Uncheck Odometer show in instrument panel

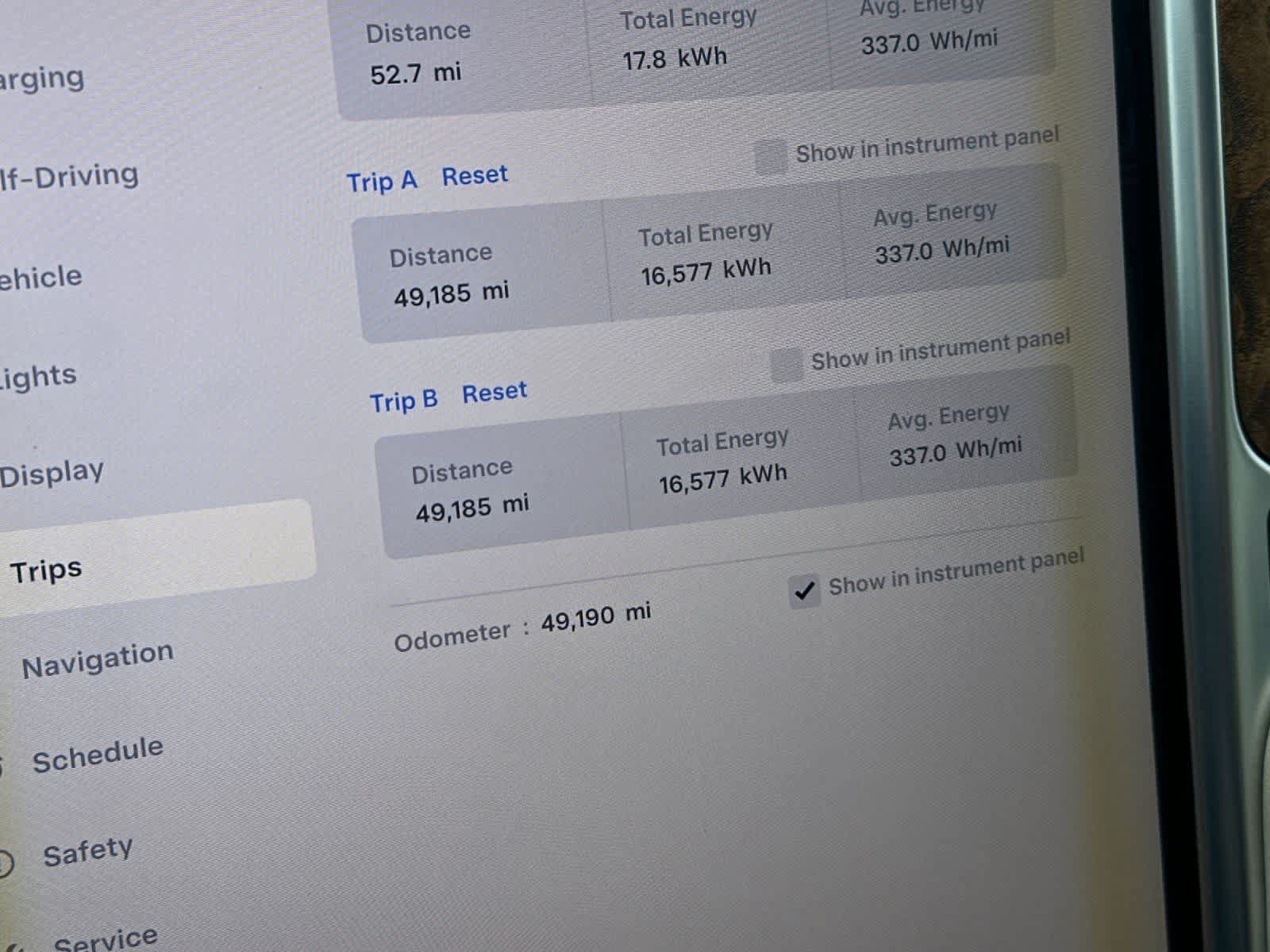tap(804, 591)
